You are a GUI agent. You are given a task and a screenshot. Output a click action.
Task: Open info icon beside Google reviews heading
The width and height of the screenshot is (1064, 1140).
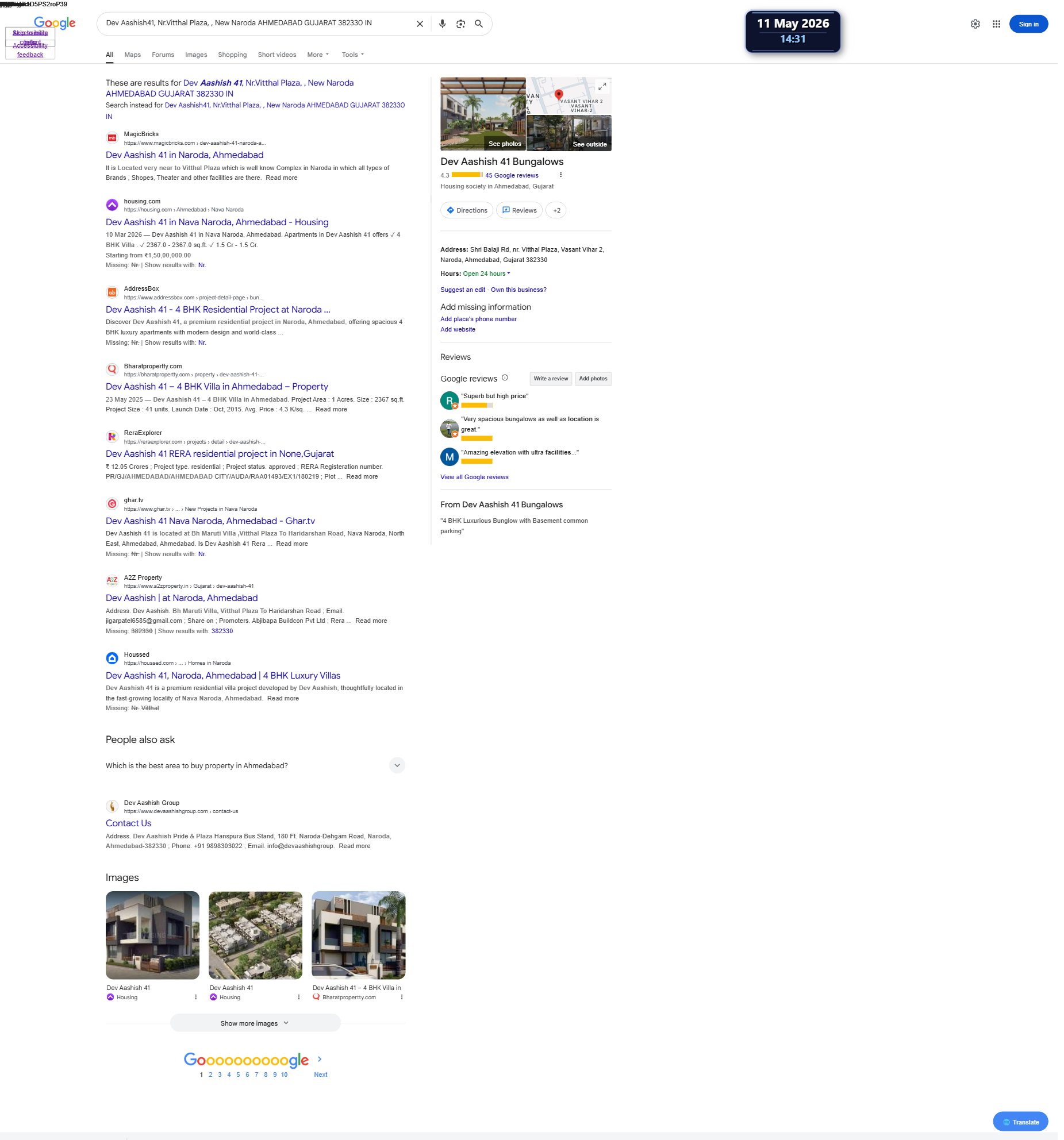505,378
